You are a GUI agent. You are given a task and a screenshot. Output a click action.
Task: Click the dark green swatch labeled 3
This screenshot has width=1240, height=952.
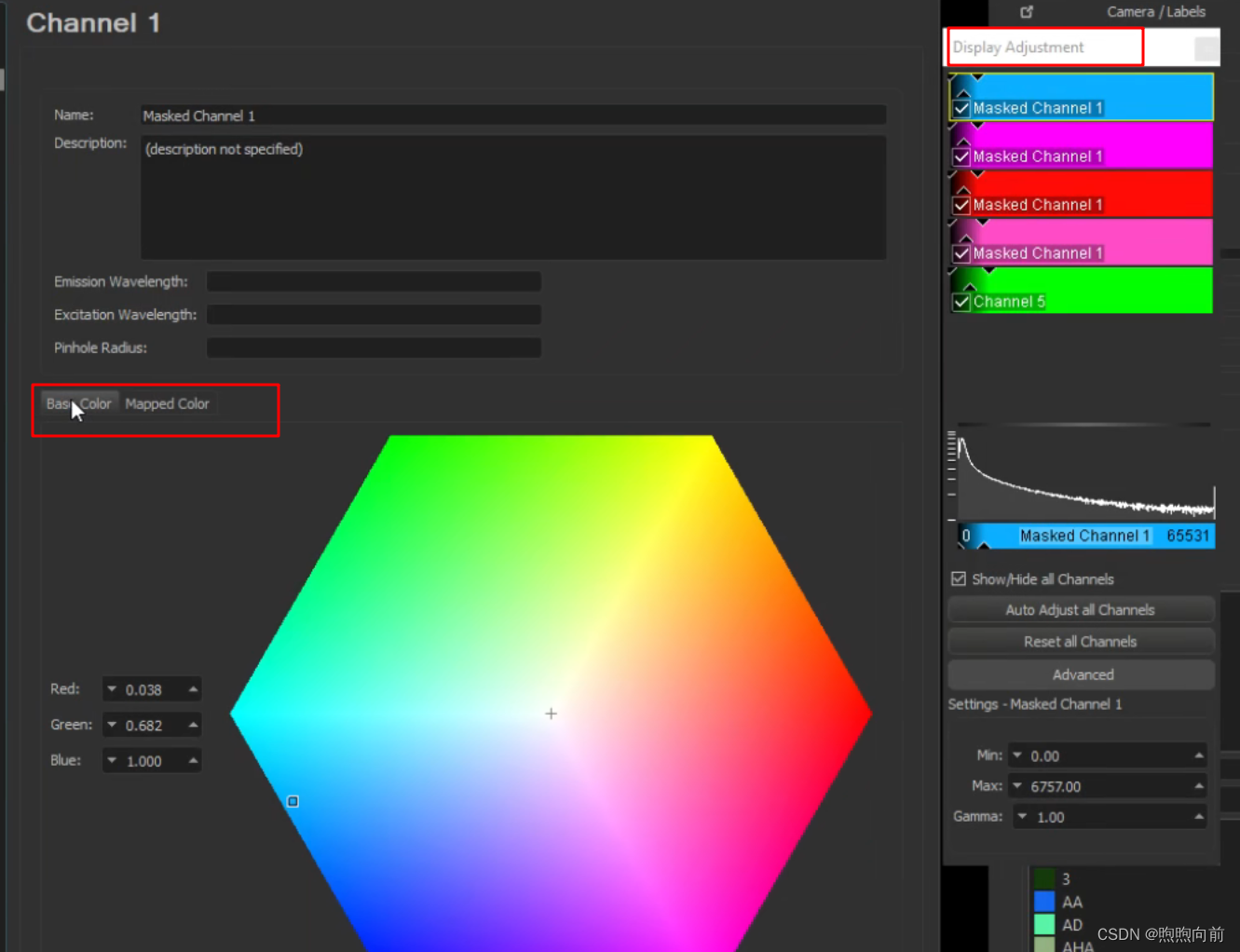pyautogui.click(x=1044, y=878)
